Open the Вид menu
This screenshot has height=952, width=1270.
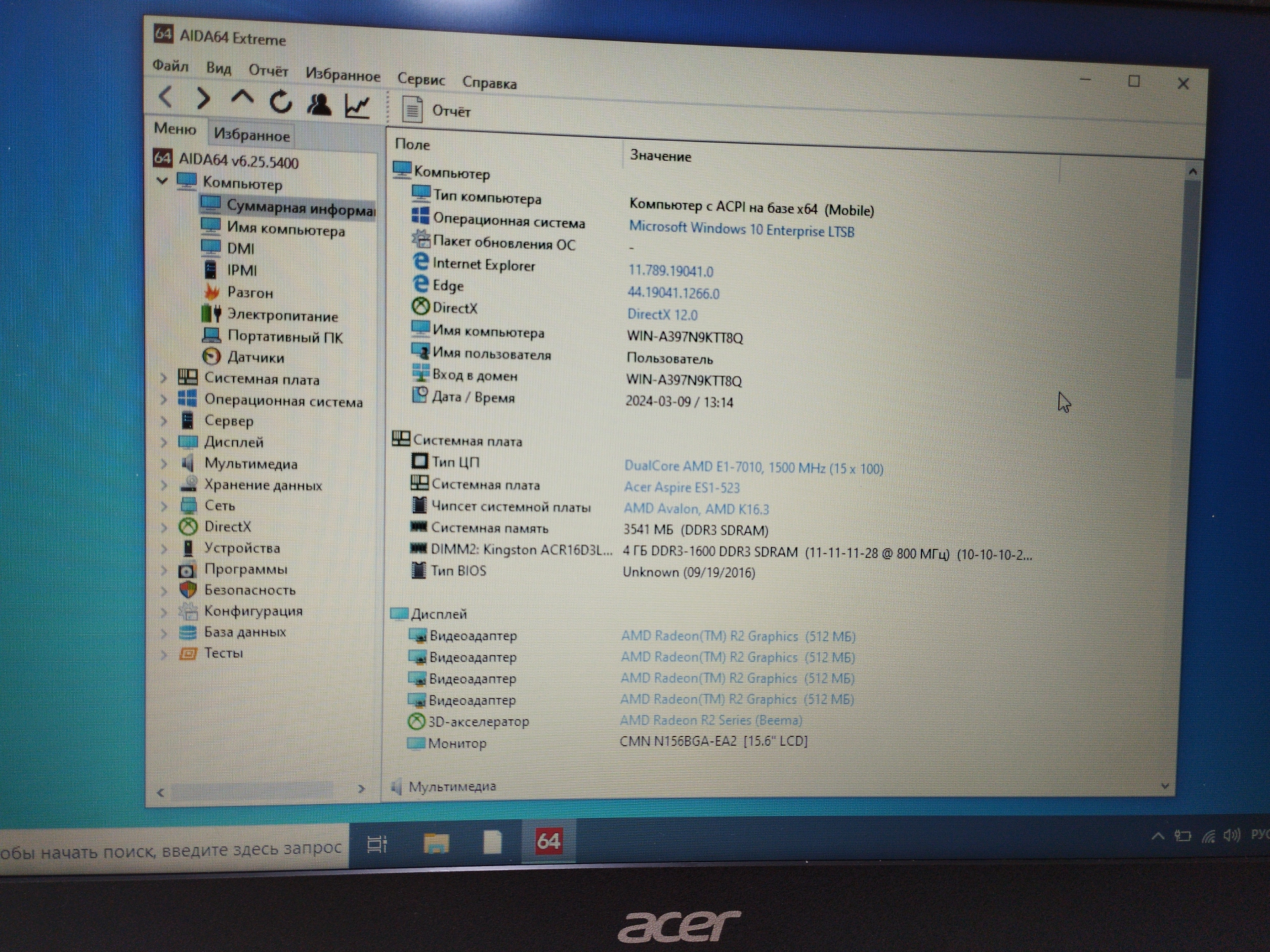(x=218, y=68)
